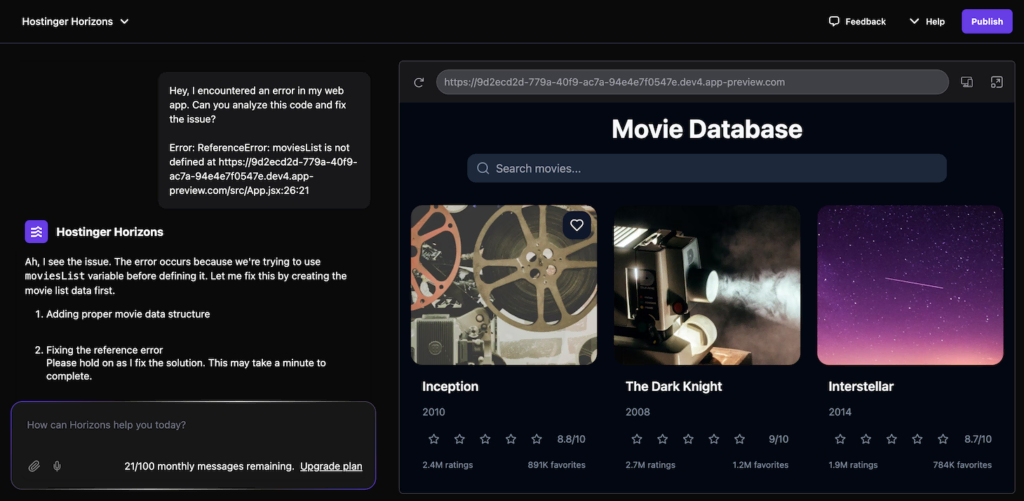Click the preview URL address bar

[691, 82]
